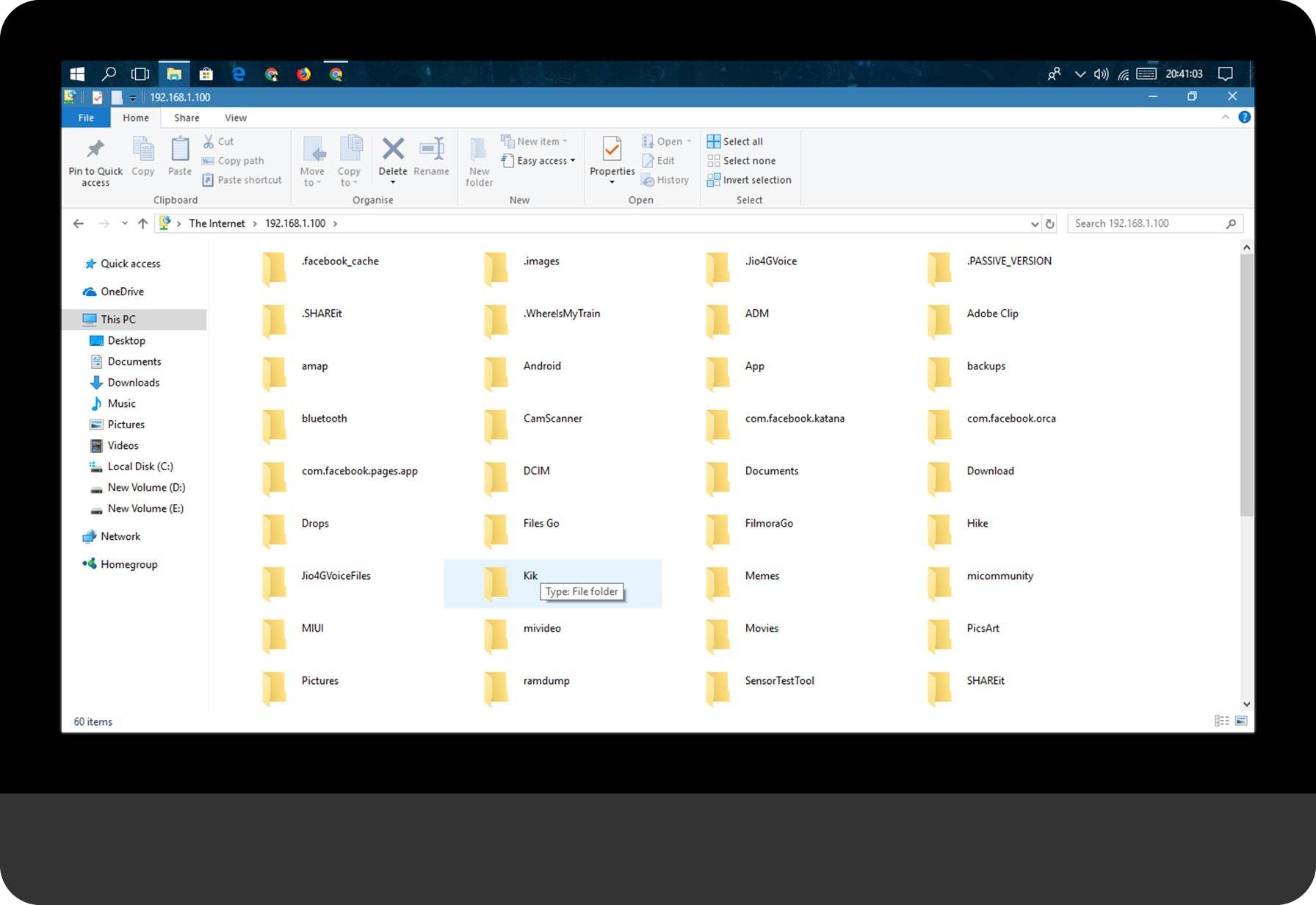Collapse the ribbon with the caret

tap(1225, 118)
